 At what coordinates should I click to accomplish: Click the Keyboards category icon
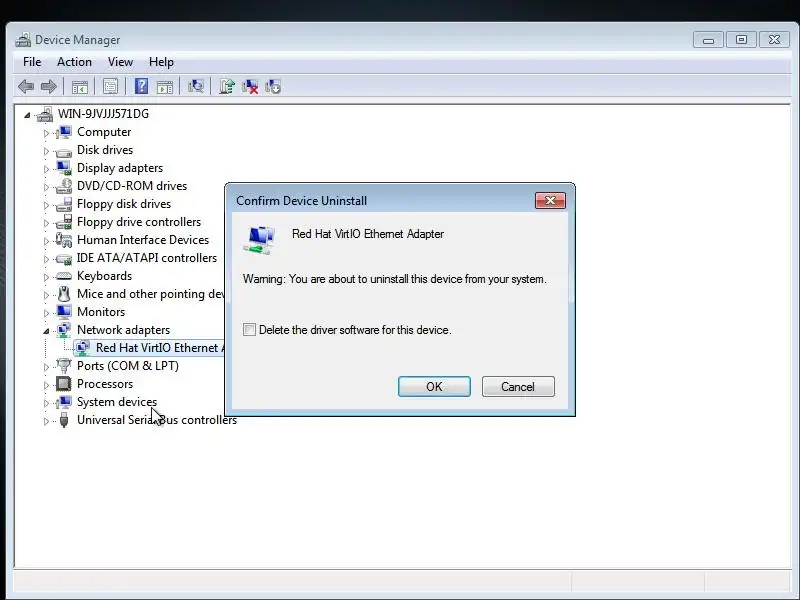64,276
